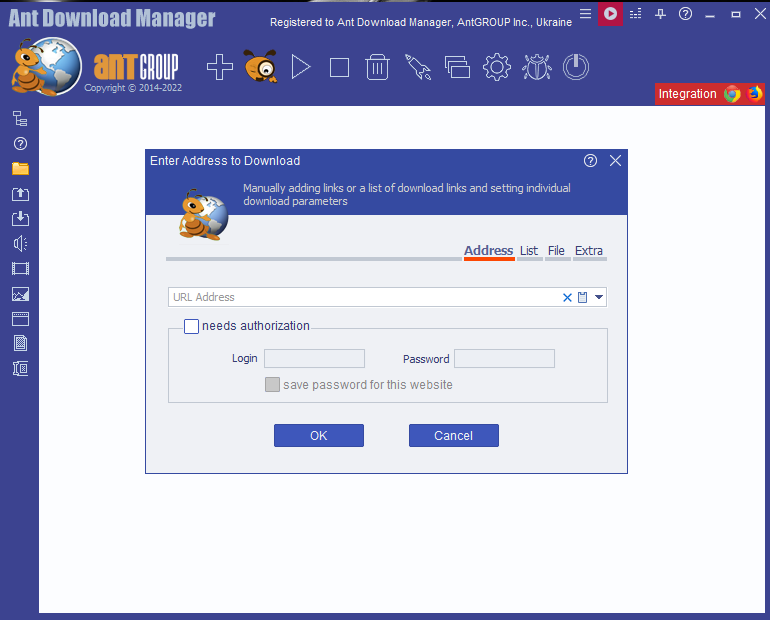
Task: Click the bug report icon
Action: pos(537,67)
